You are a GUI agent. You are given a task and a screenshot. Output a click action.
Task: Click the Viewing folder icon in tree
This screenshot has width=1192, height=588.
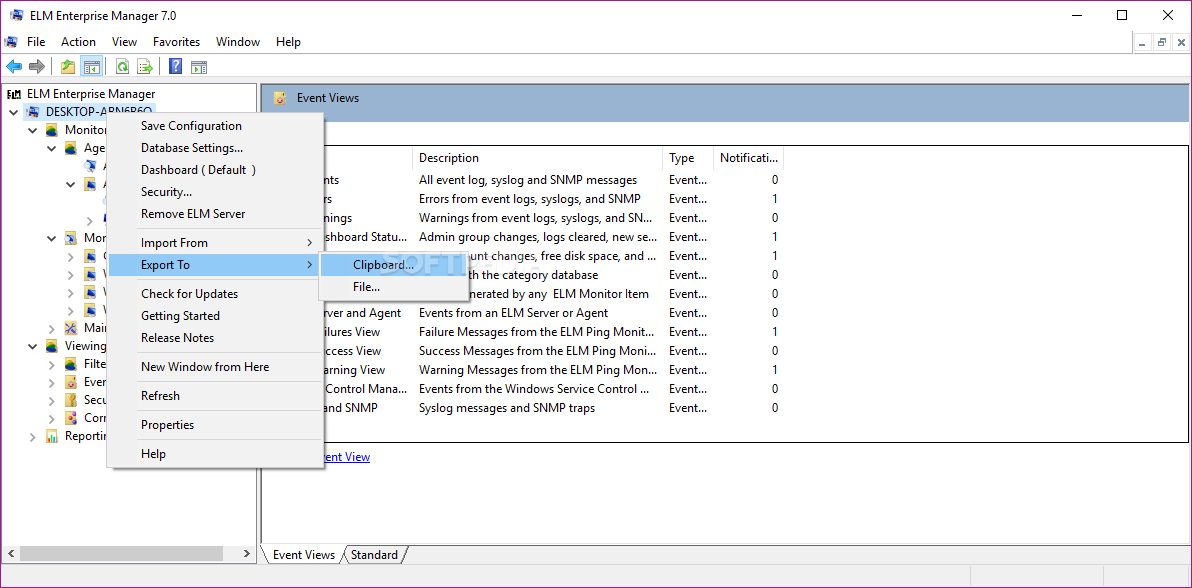coord(52,345)
